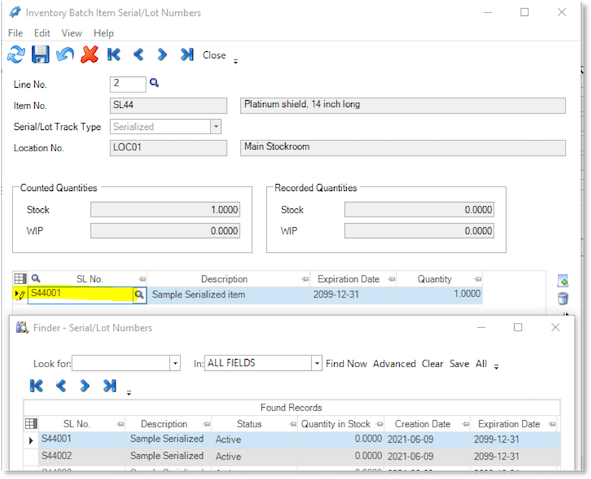Open the finder magnifier in S44001 cell
This screenshot has width=591, height=479.
click(139, 294)
